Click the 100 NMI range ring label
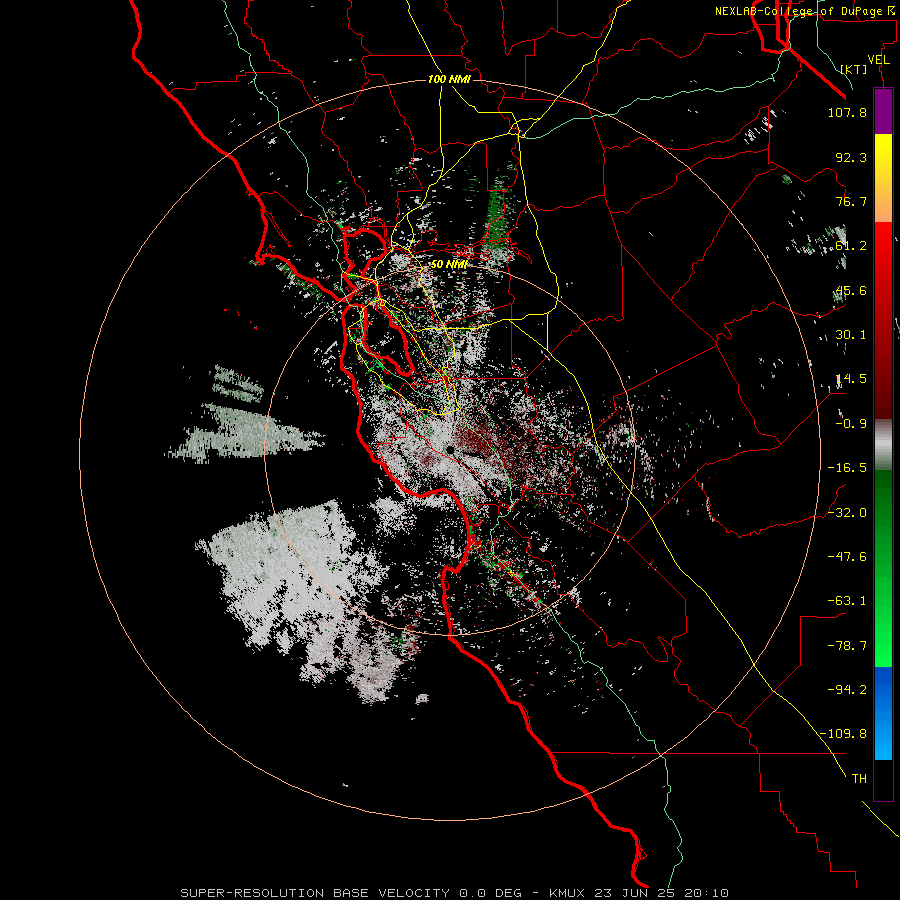The height and width of the screenshot is (900, 900). 449,79
